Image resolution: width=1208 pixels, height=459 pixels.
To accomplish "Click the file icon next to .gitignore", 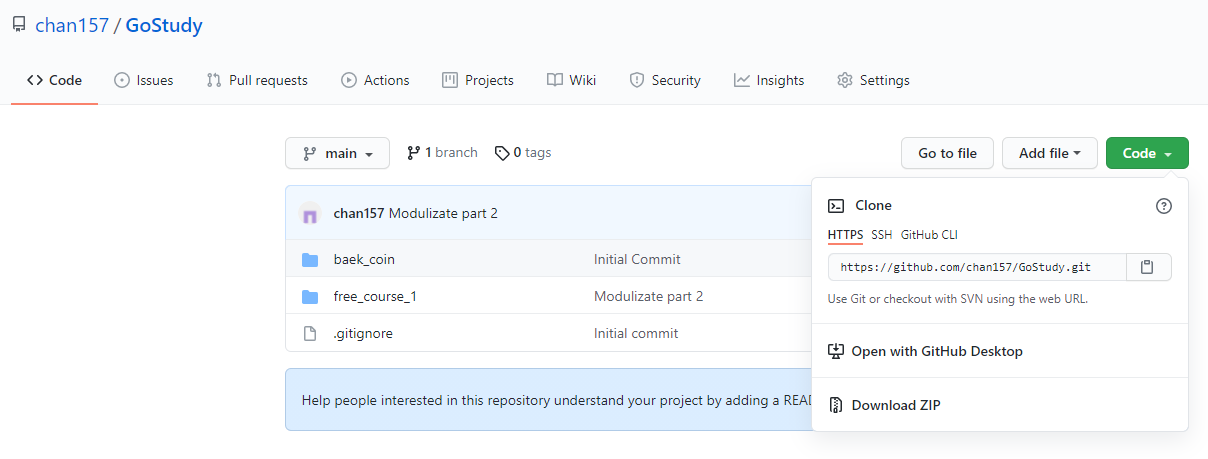I will coord(310,333).
